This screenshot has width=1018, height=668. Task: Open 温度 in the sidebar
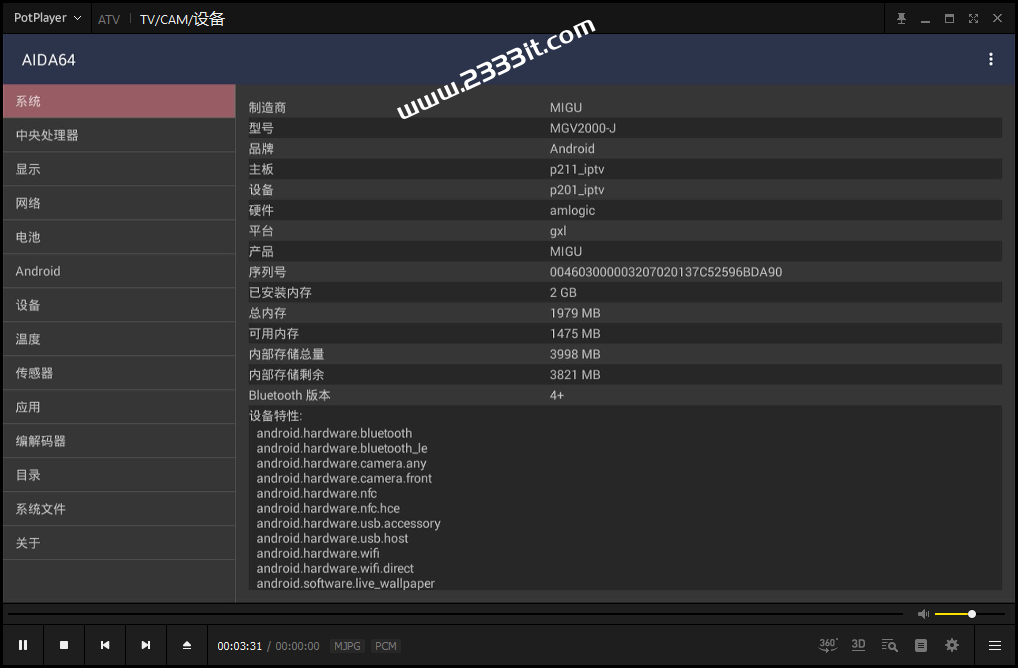tap(119, 339)
